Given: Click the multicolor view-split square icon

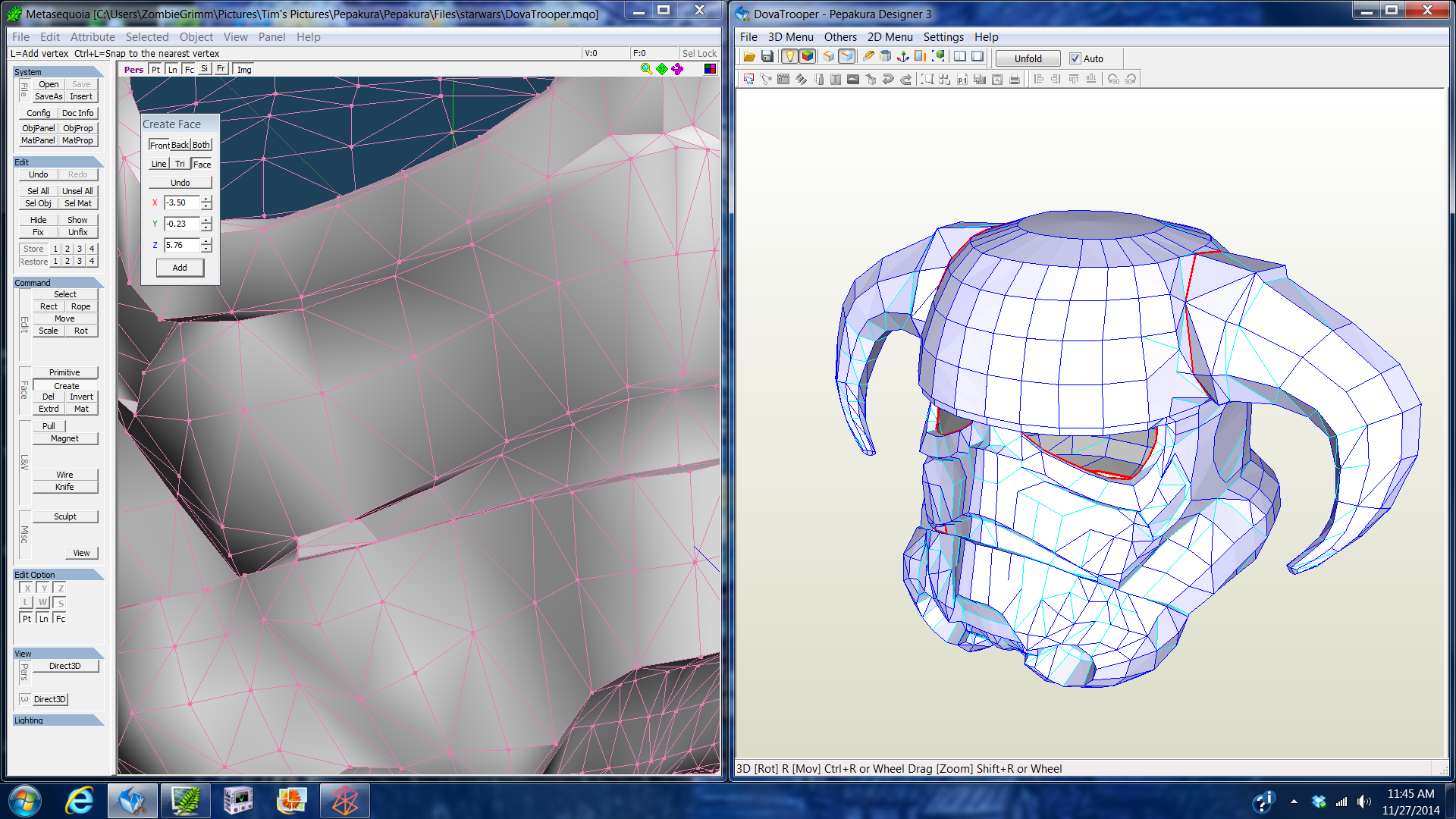Looking at the screenshot, I should point(710,69).
